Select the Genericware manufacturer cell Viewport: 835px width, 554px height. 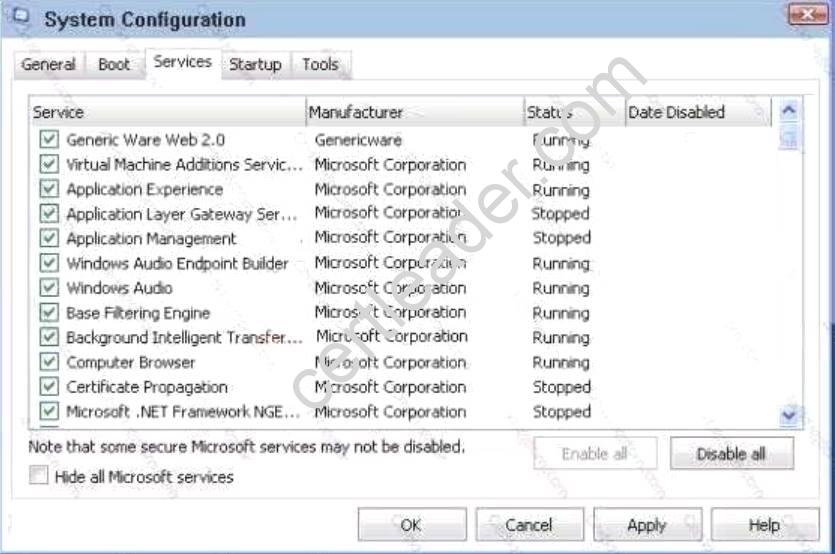click(358, 140)
